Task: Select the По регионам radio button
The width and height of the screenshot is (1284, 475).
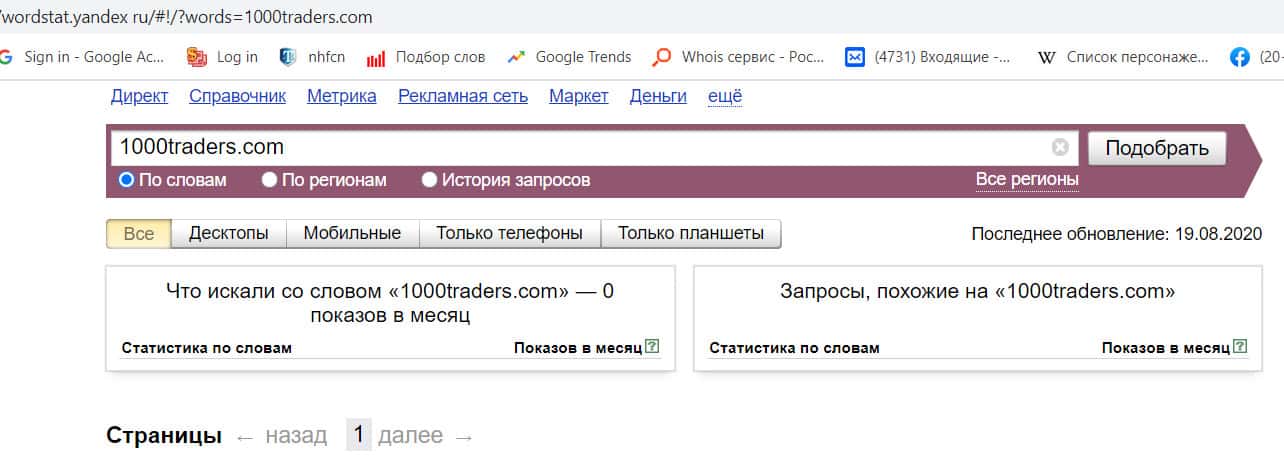Action: click(x=269, y=180)
